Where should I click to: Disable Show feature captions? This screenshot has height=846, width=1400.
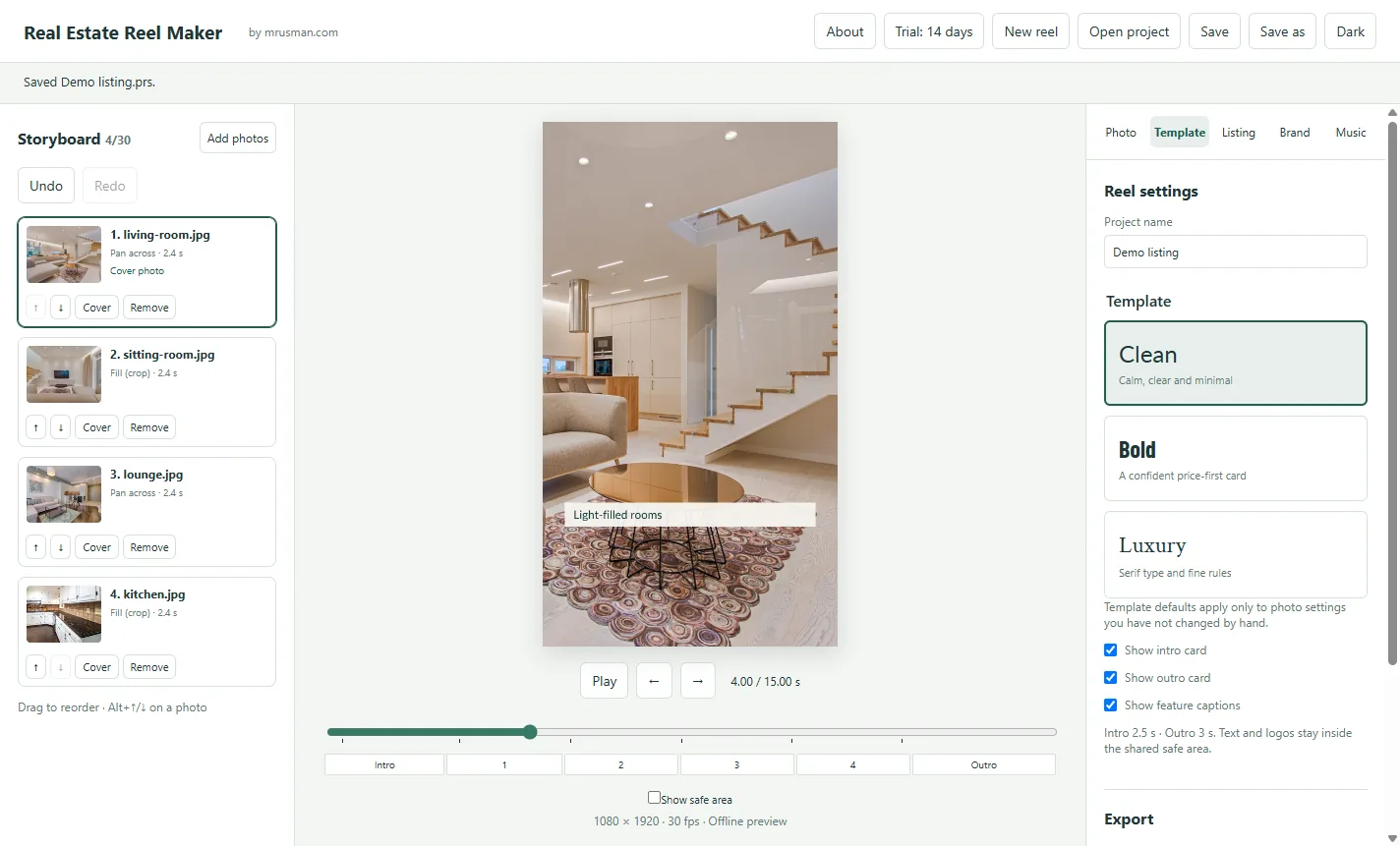click(1111, 705)
